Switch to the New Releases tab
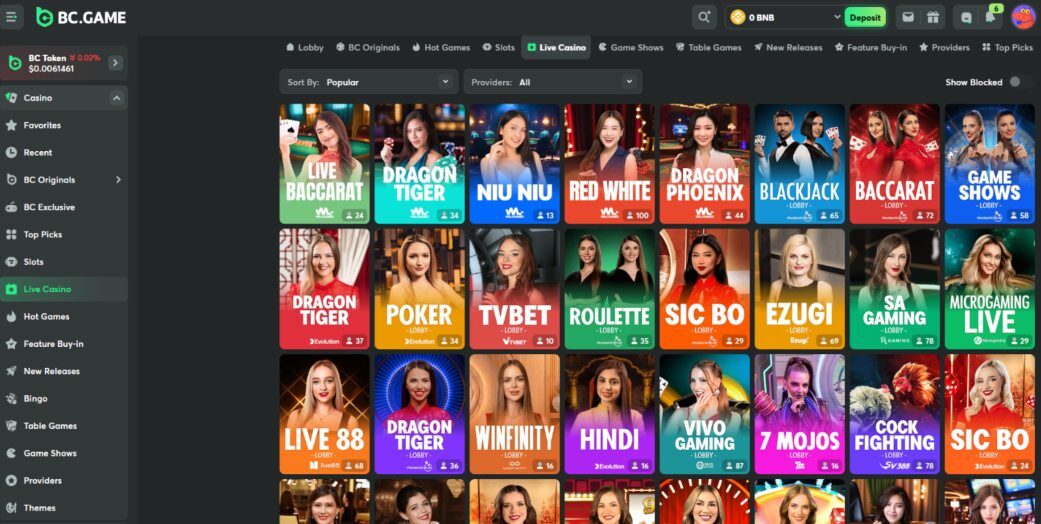 788,47
